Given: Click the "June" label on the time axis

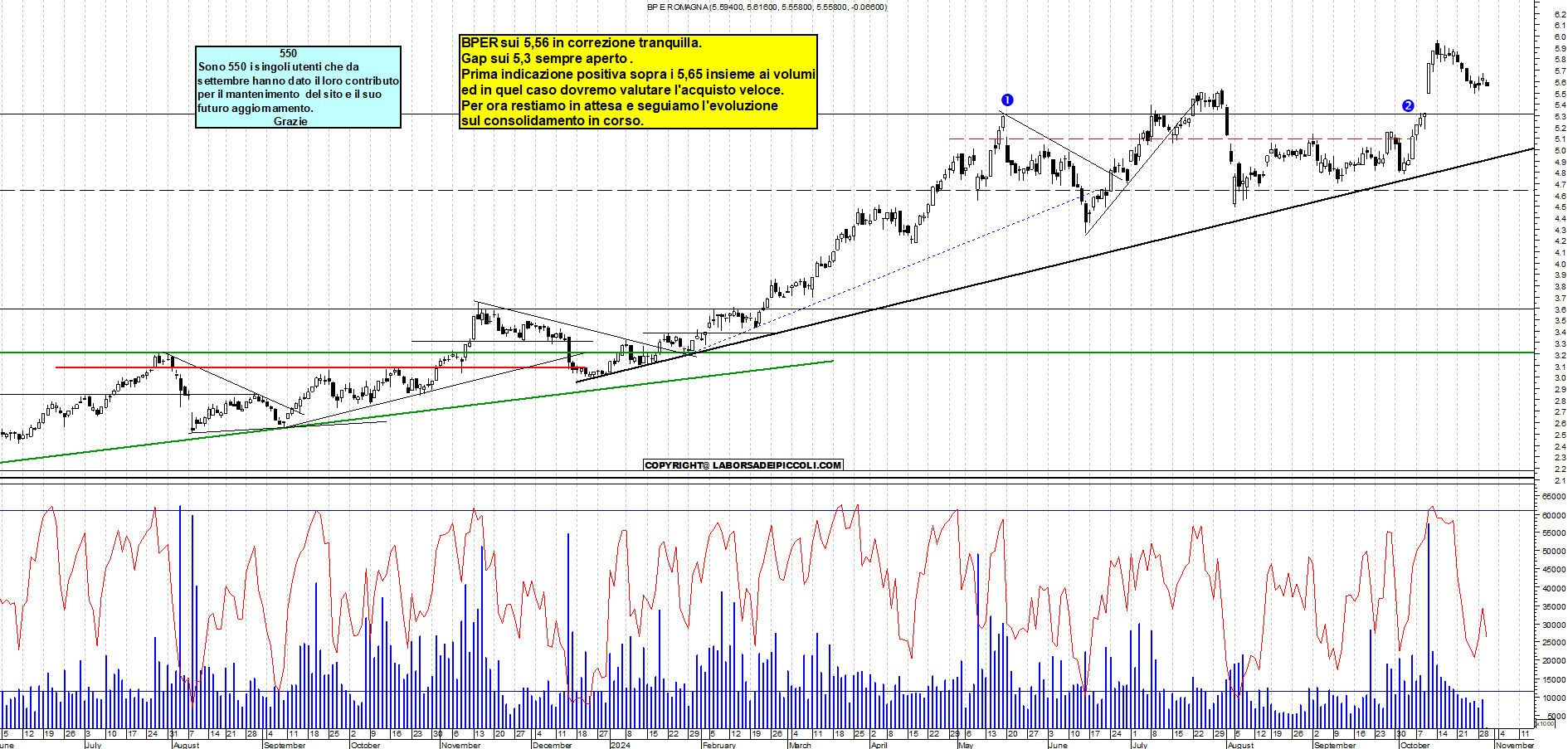Looking at the screenshot, I should click(1058, 745).
